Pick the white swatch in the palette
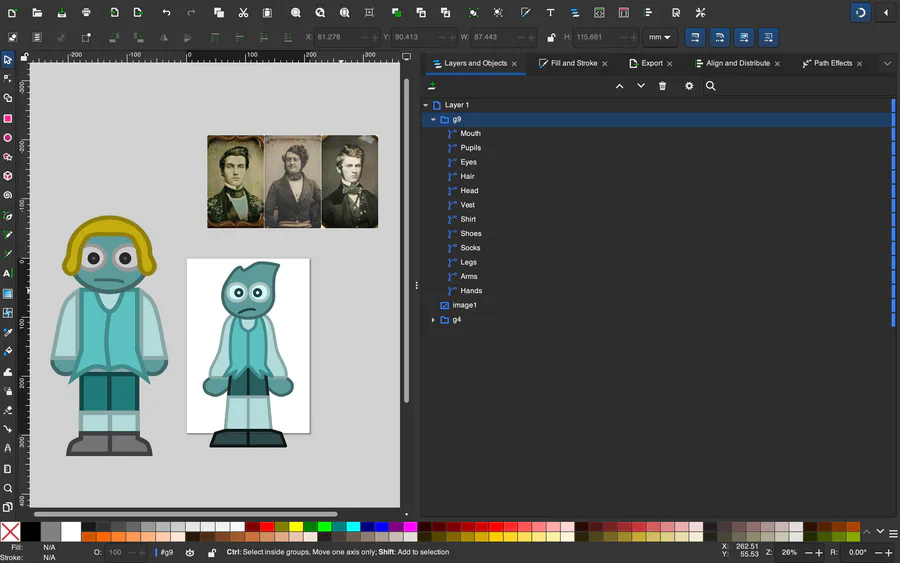The height and width of the screenshot is (563, 900). pyautogui.click(x=71, y=532)
